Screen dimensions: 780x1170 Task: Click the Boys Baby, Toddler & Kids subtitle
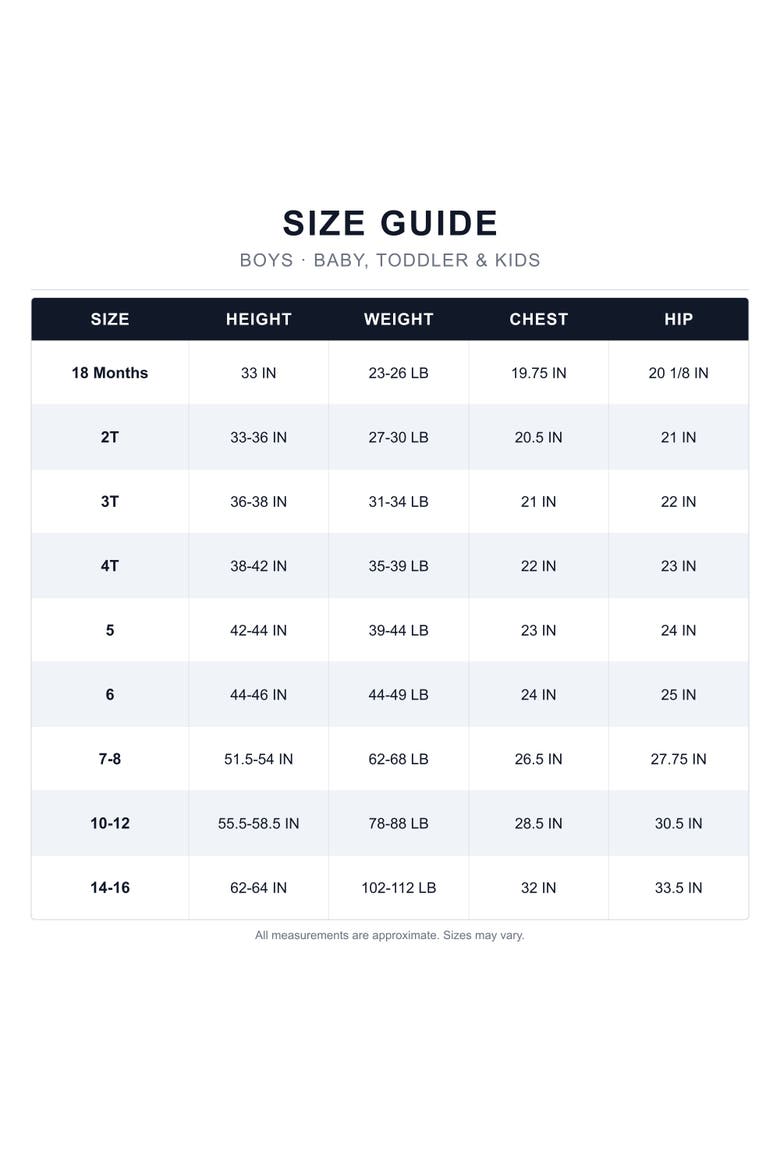click(390, 260)
